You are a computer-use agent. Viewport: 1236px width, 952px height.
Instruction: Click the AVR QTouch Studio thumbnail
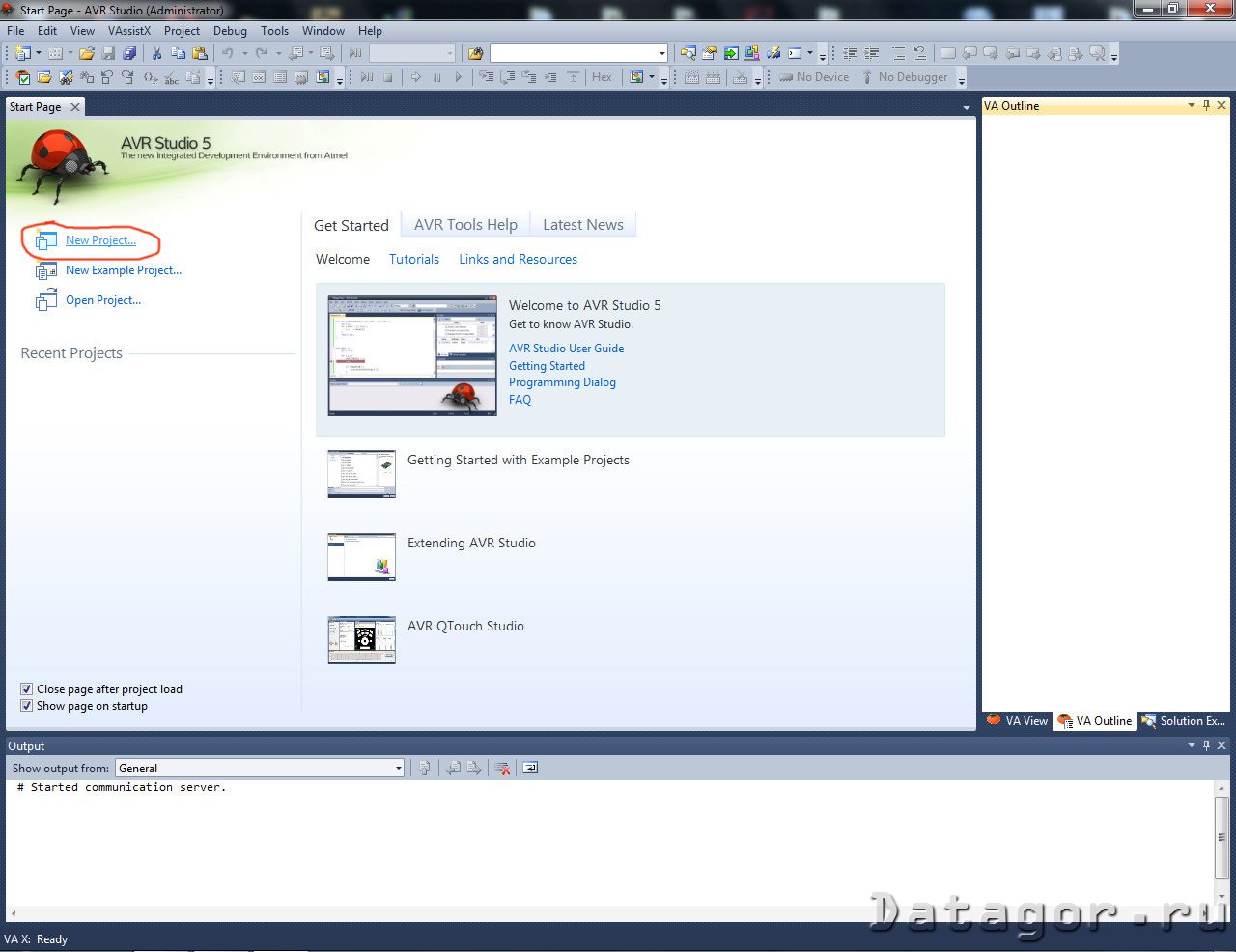click(x=361, y=639)
